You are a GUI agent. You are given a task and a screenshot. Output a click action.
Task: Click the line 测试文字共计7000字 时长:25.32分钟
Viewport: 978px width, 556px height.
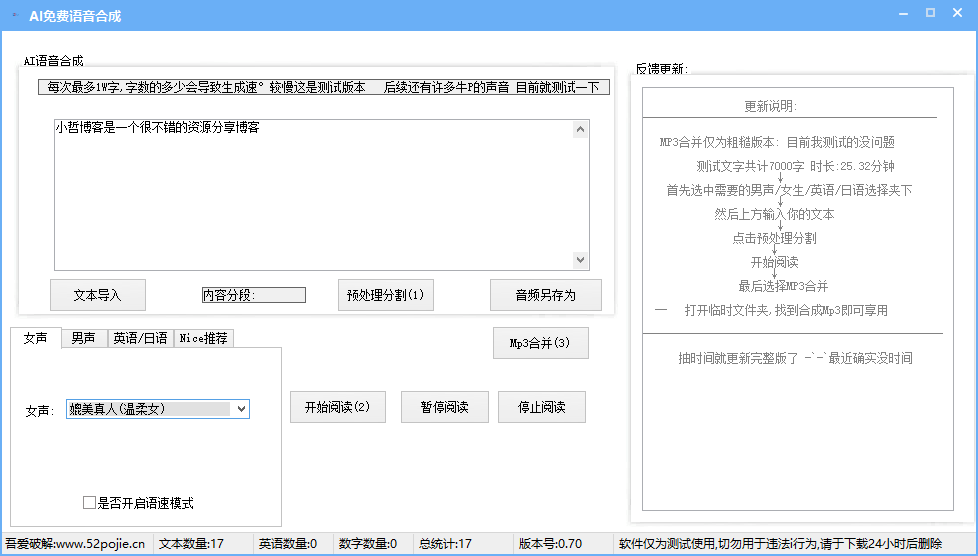coord(795,166)
